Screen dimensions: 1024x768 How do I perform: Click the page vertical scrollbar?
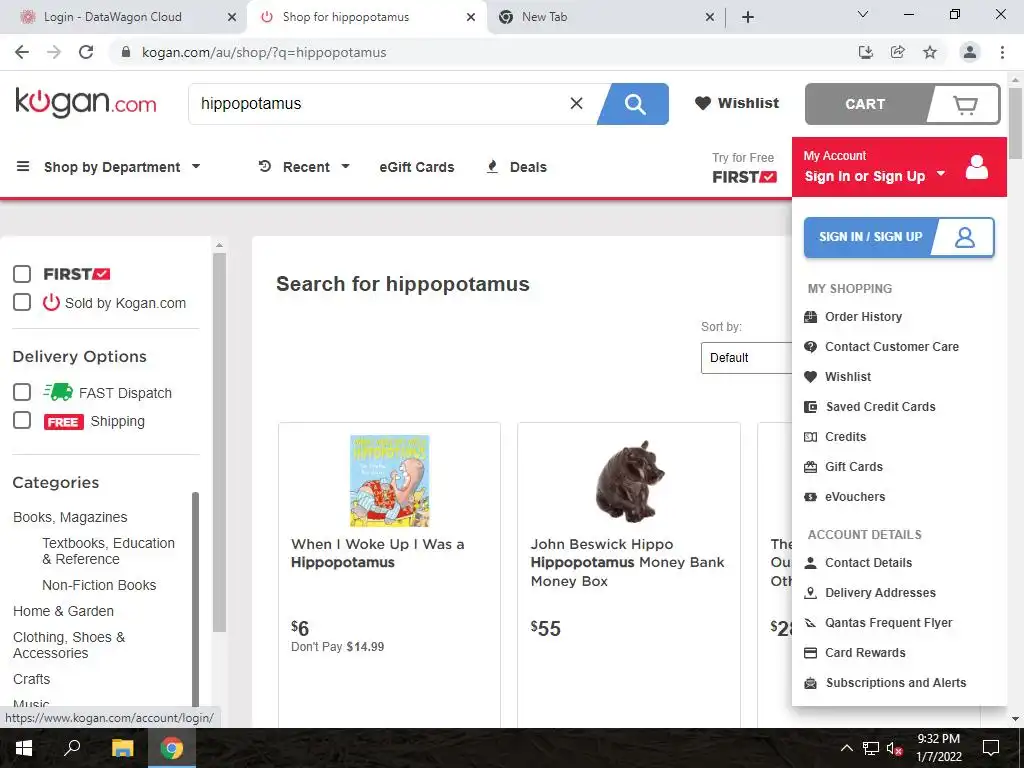point(1015,123)
